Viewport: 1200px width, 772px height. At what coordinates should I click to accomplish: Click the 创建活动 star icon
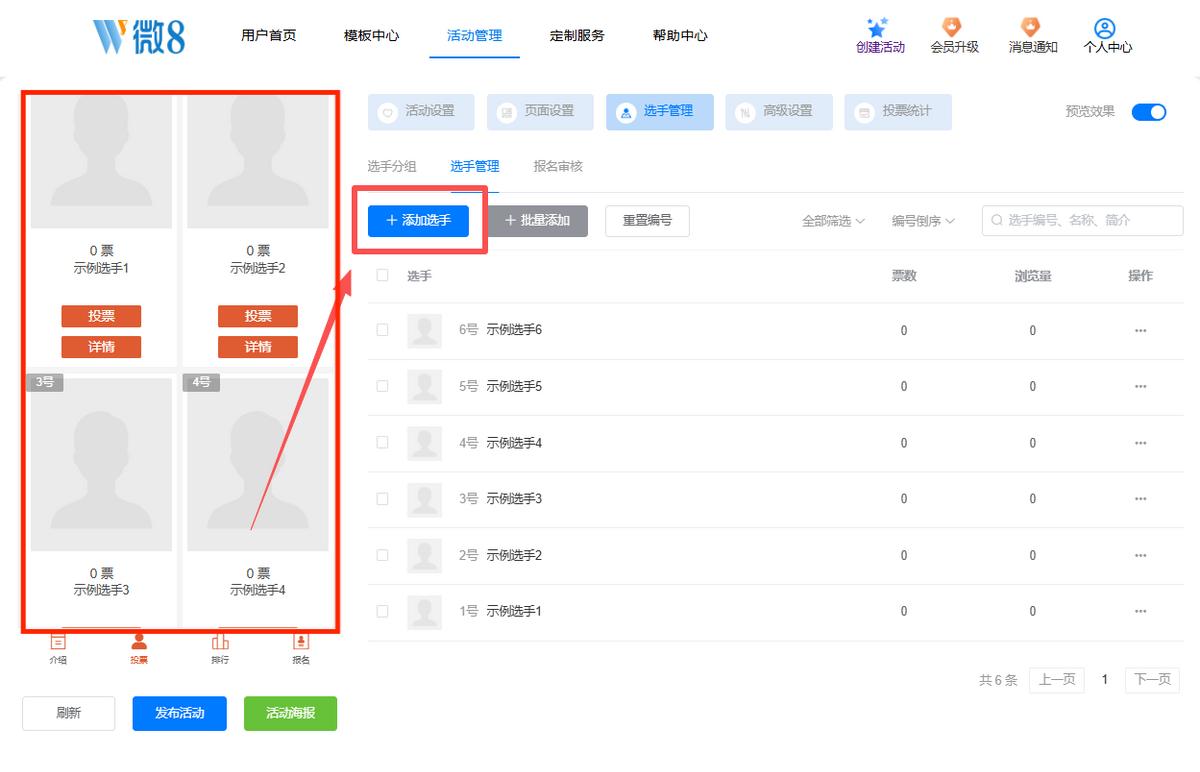coord(878,28)
